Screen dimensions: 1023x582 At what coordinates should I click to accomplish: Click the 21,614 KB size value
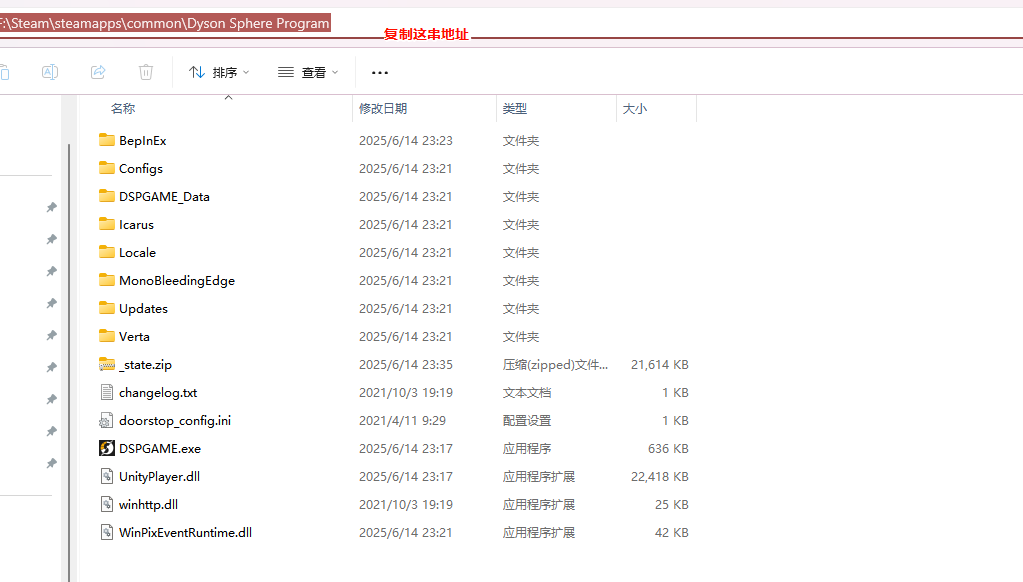[660, 365]
